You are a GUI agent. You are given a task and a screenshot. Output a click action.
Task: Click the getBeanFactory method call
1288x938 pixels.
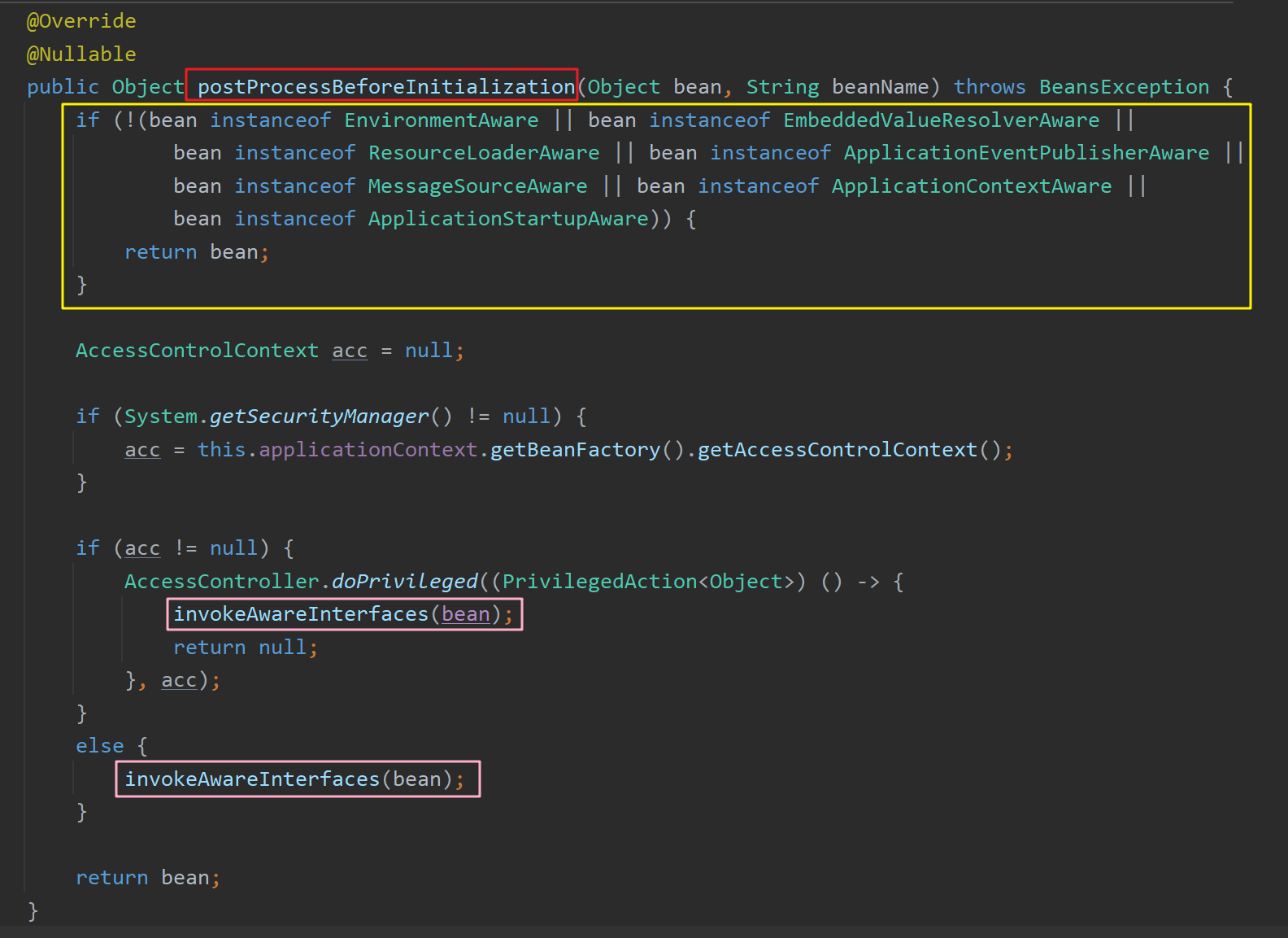coord(575,450)
